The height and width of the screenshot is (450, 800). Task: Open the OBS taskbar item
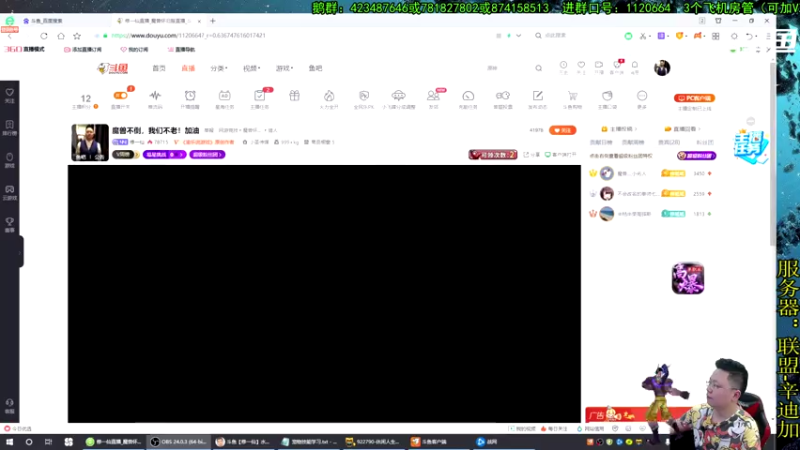(178, 442)
